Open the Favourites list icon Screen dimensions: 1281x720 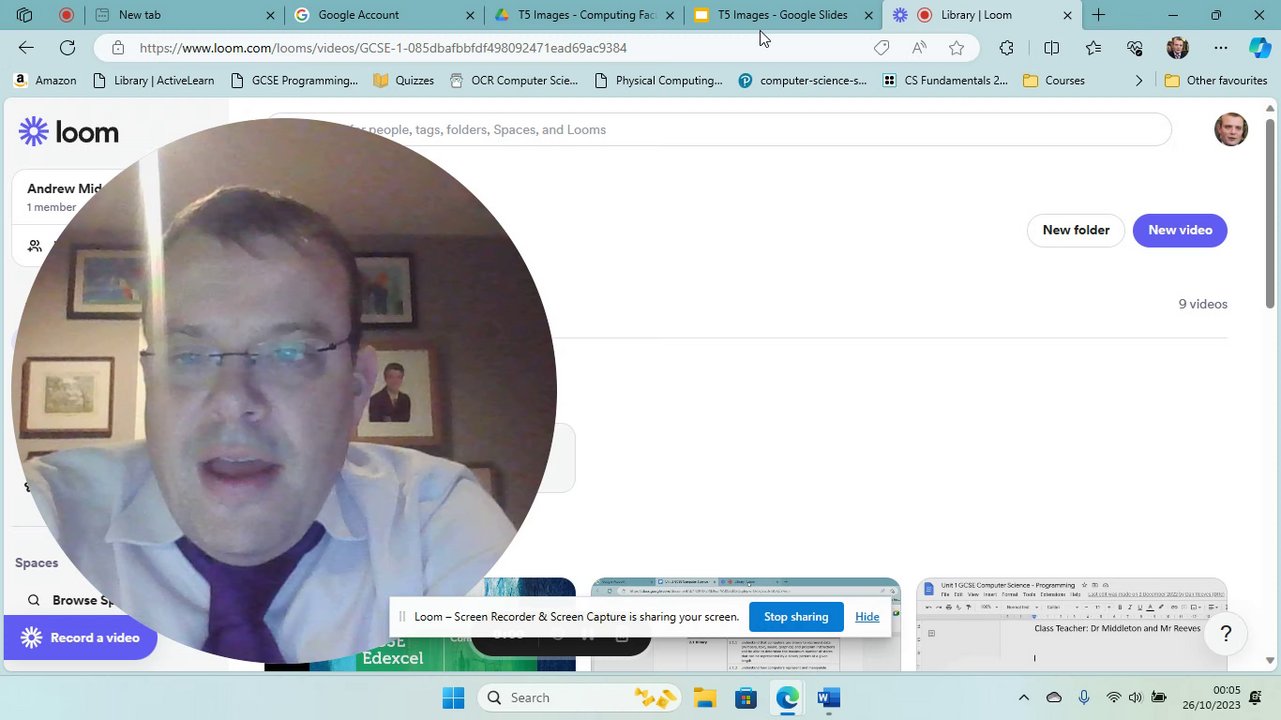[1093, 47]
